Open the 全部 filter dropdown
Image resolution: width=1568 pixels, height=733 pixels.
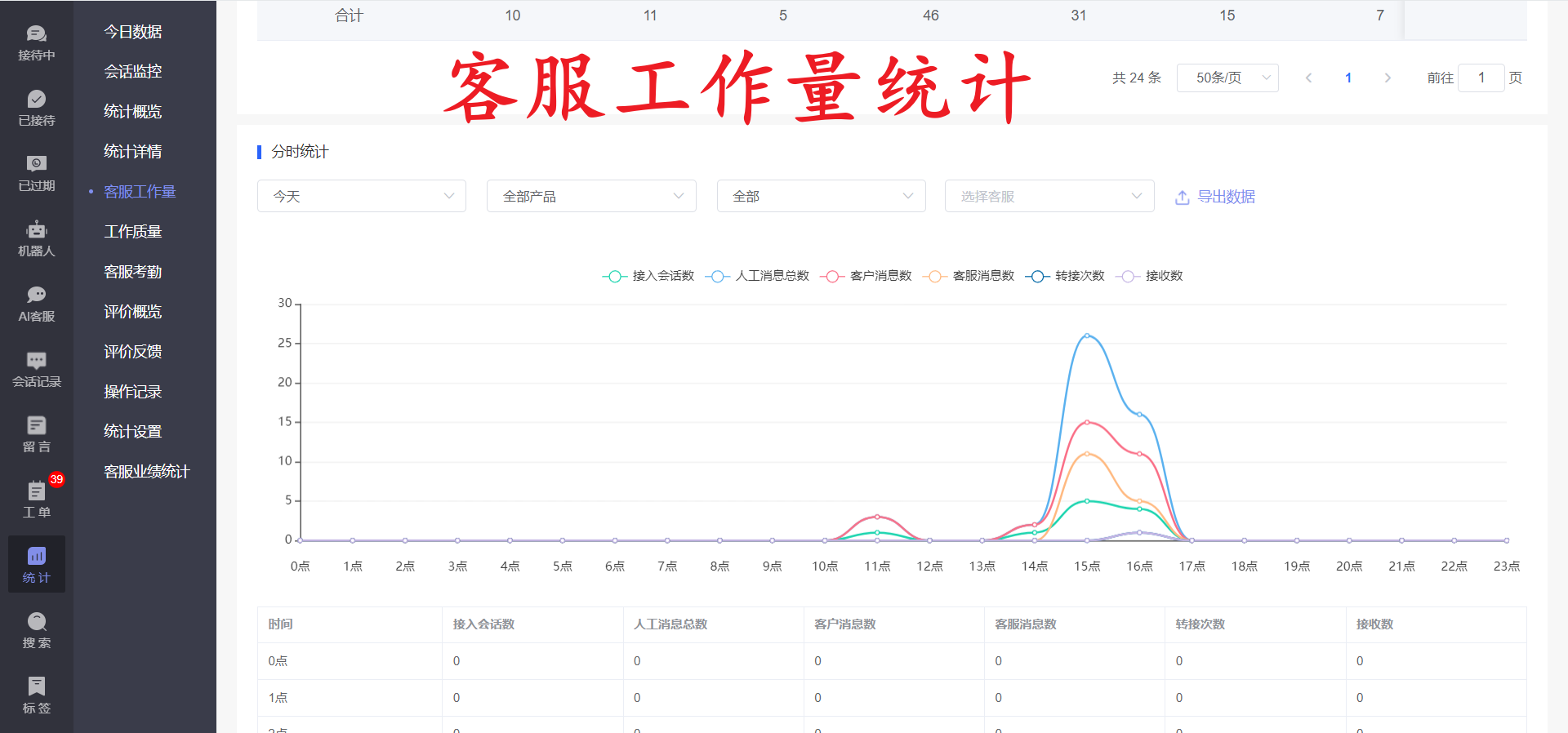click(x=822, y=196)
